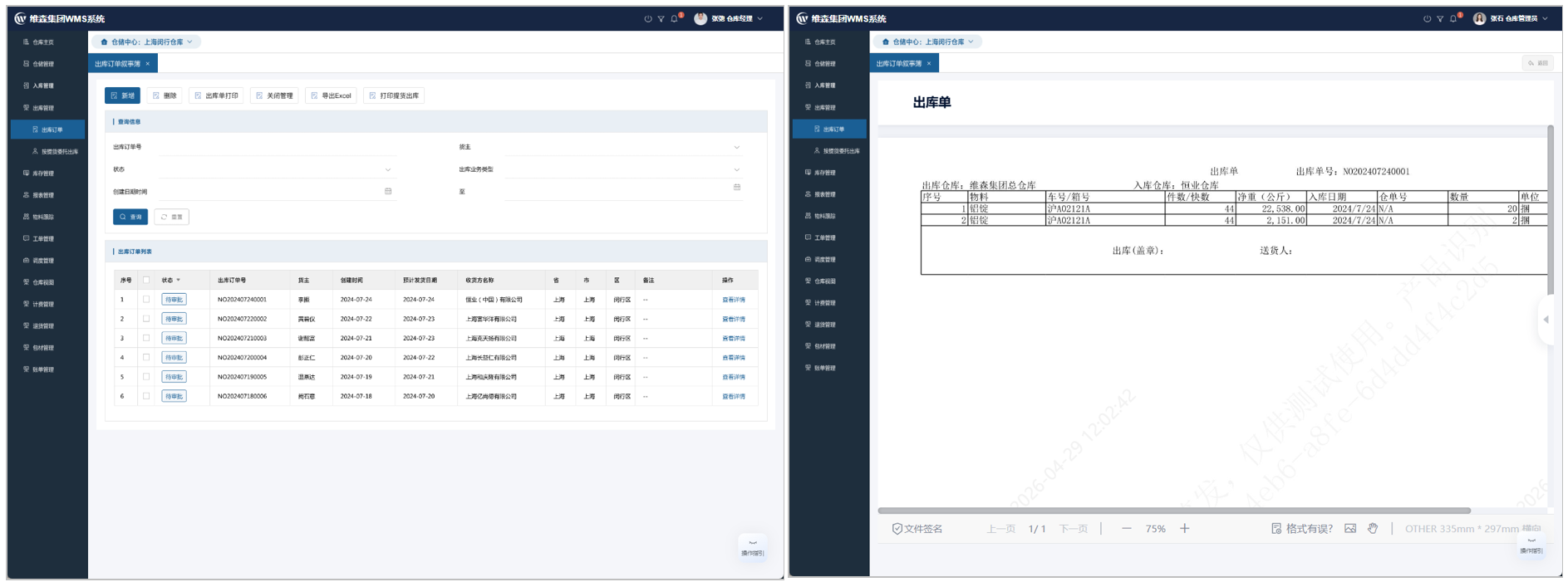Click the 导出Excel button

[x=332, y=95]
